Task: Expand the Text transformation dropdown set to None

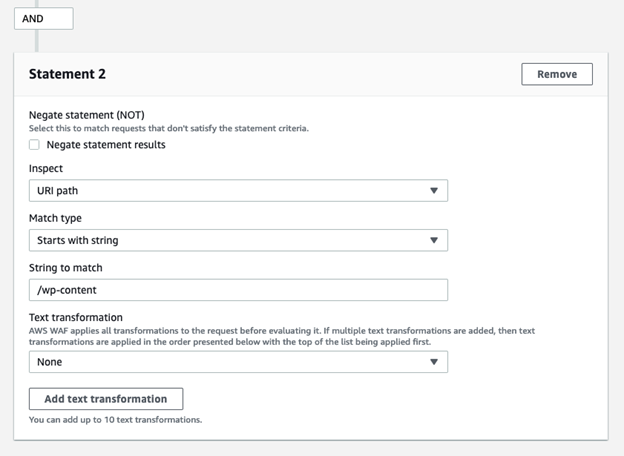Action: 238,362
